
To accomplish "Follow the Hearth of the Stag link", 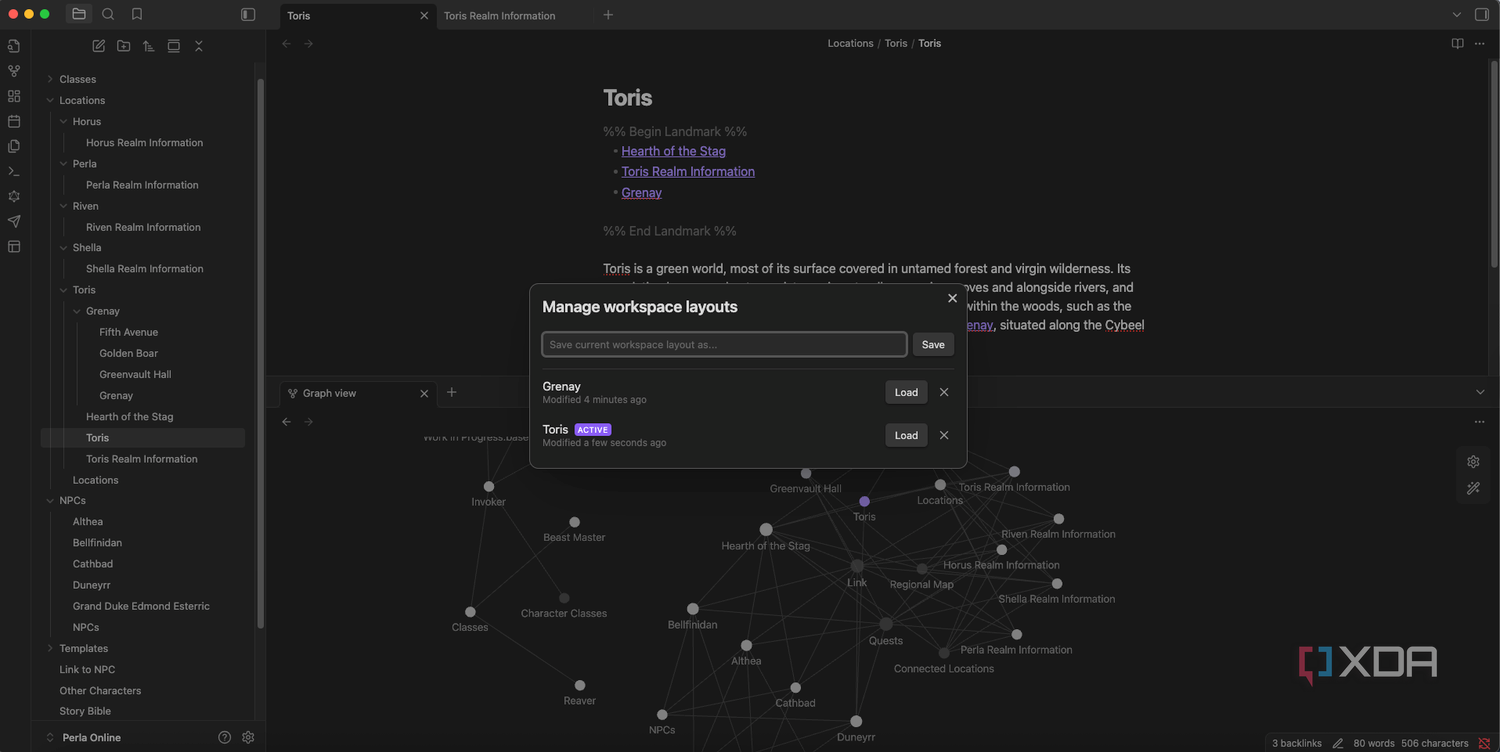I will (674, 151).
